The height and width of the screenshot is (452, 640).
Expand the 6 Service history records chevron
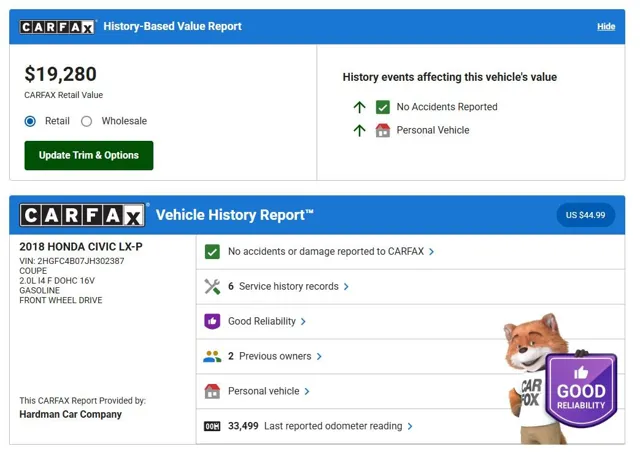tap(346, 287)
